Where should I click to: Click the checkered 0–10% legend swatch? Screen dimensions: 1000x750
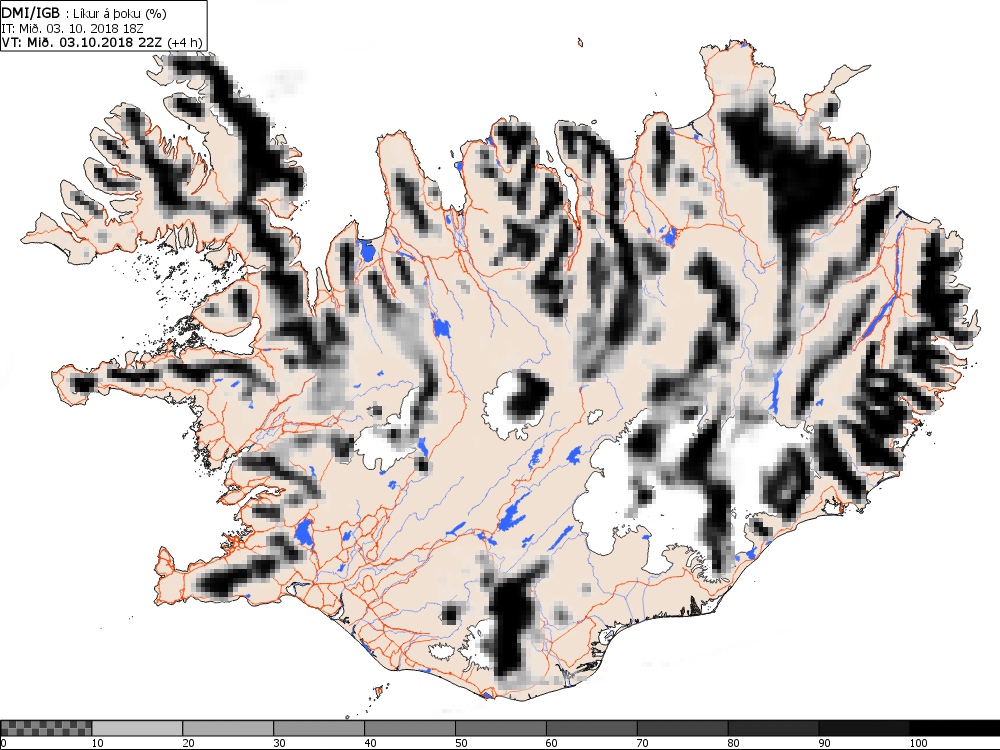[x=47, y=728]
